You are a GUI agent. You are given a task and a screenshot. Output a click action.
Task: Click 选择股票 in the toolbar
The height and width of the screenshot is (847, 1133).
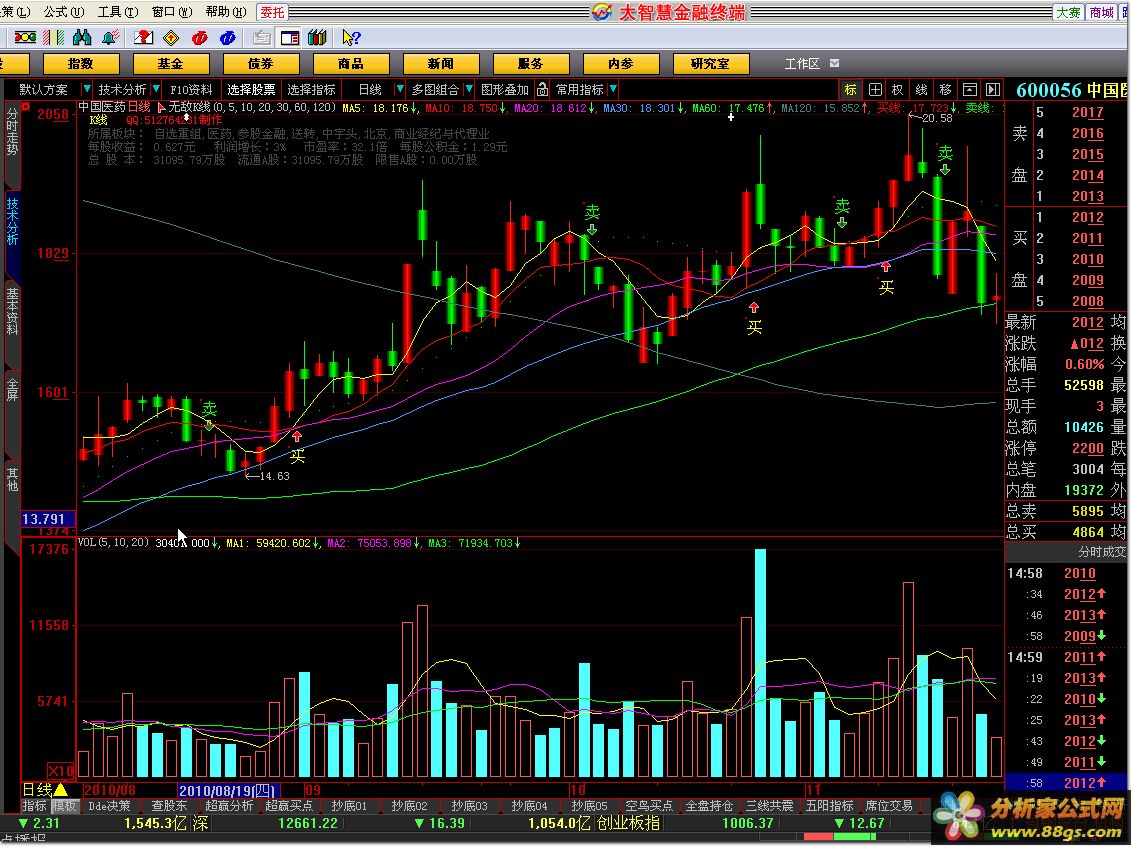[251, 90]
